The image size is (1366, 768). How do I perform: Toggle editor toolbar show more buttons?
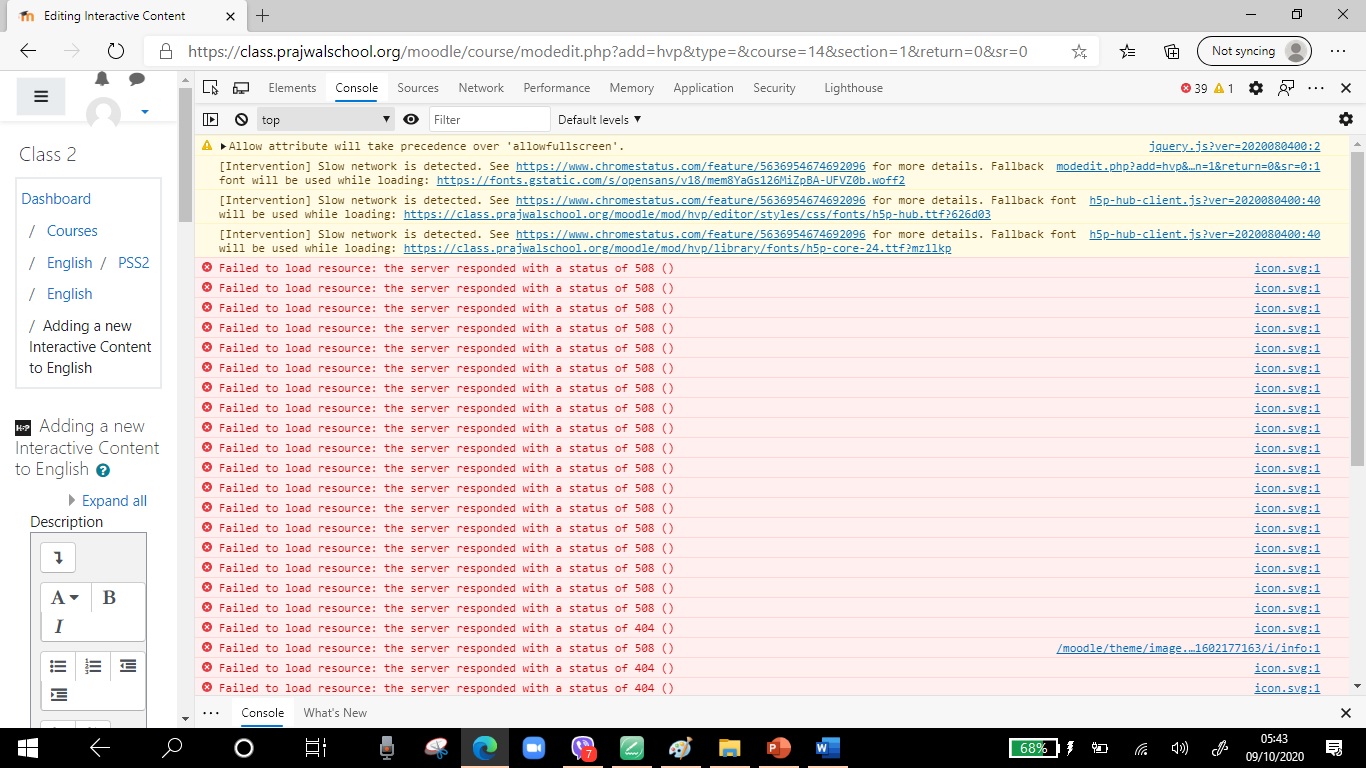(x=58, y=557)
